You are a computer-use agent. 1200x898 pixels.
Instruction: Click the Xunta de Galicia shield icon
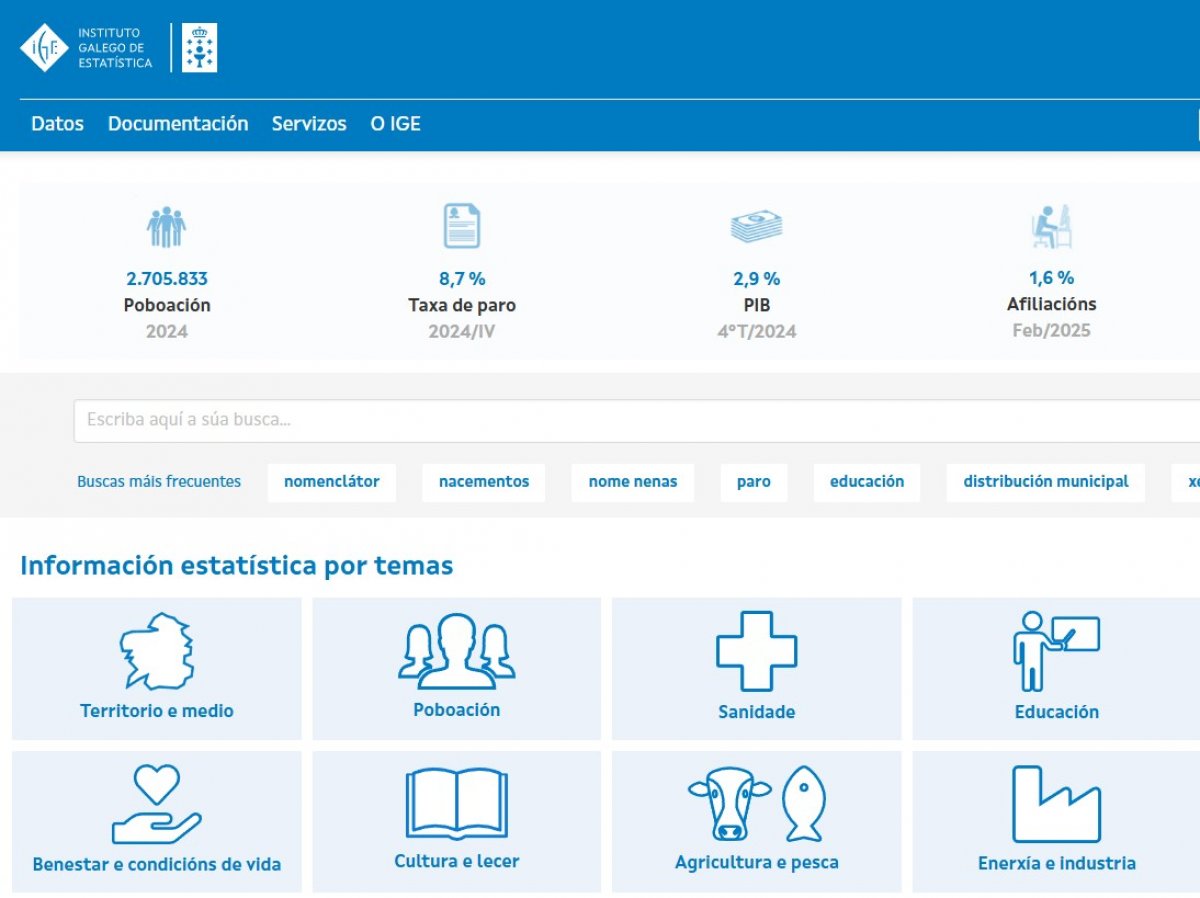pos(199,48)
